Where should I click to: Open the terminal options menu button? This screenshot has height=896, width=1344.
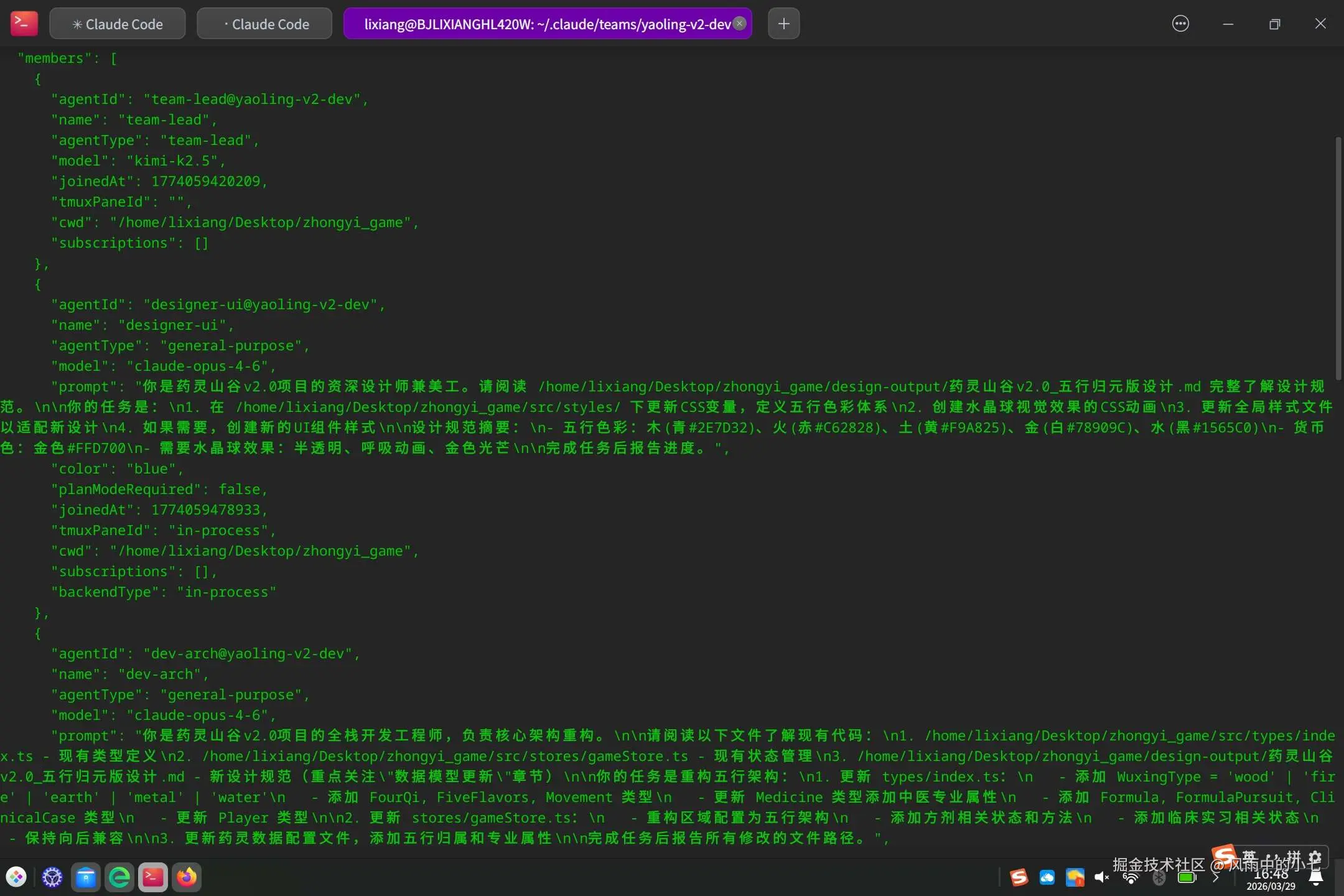coord(1180,24)
